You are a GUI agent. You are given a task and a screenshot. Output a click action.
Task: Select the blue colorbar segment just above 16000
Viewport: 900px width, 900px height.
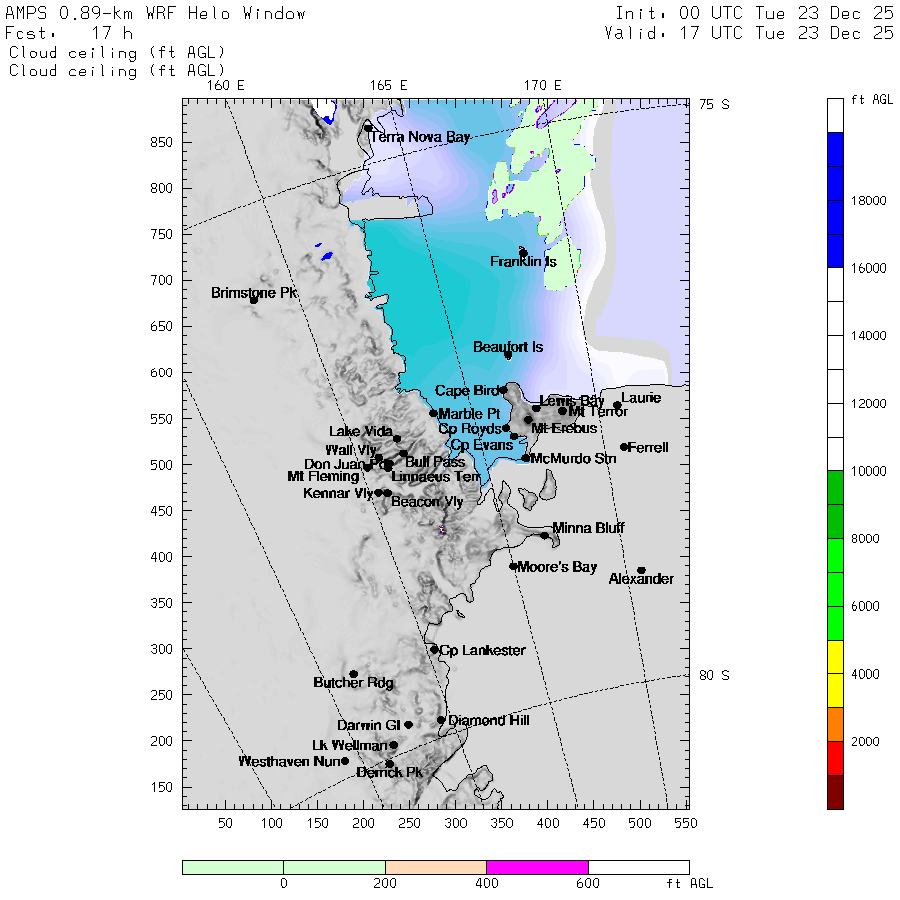click(835, 251)
